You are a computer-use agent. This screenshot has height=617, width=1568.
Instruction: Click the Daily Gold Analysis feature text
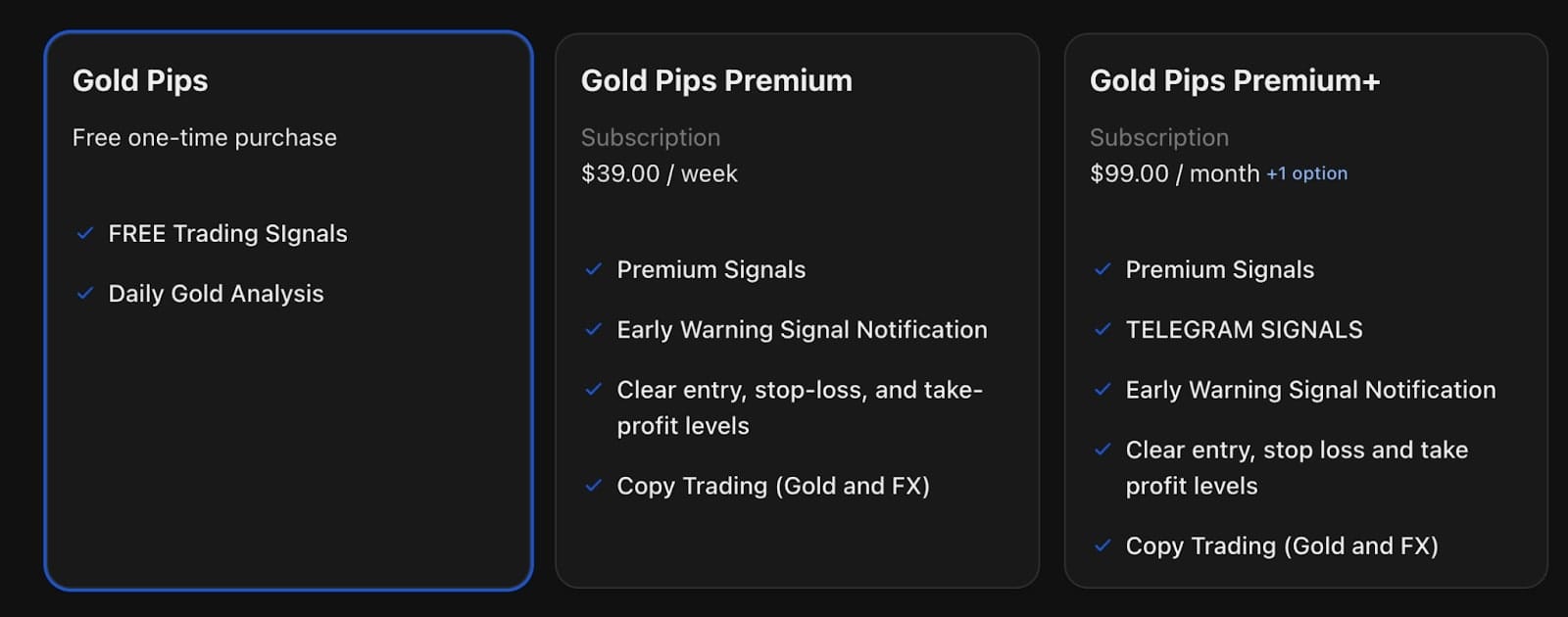click(216, 293)
